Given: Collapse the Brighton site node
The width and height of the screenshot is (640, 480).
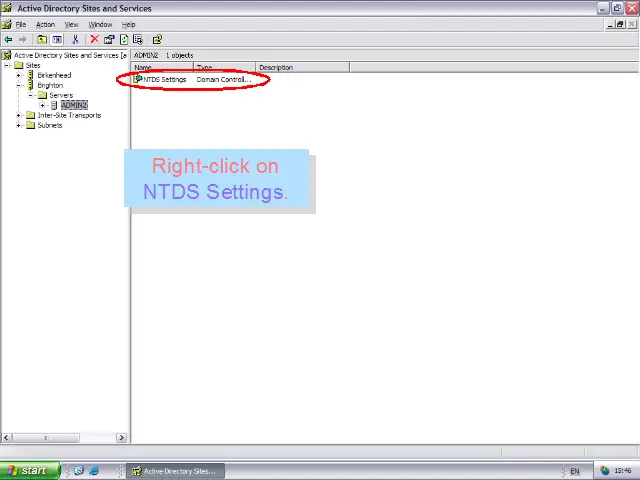Looking at the screenshot, I should point(18,85).
